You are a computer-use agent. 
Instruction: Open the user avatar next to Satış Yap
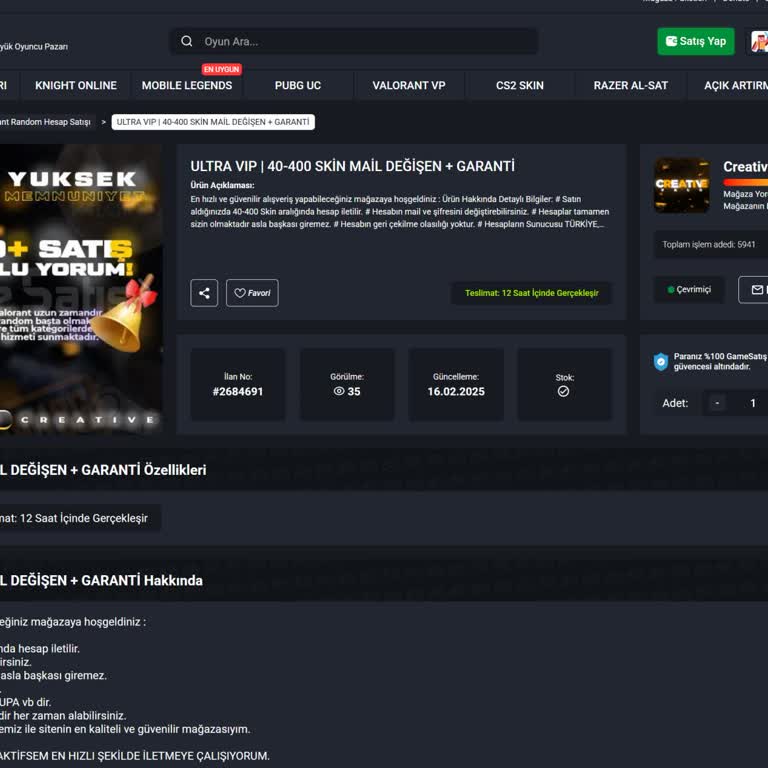759,42
